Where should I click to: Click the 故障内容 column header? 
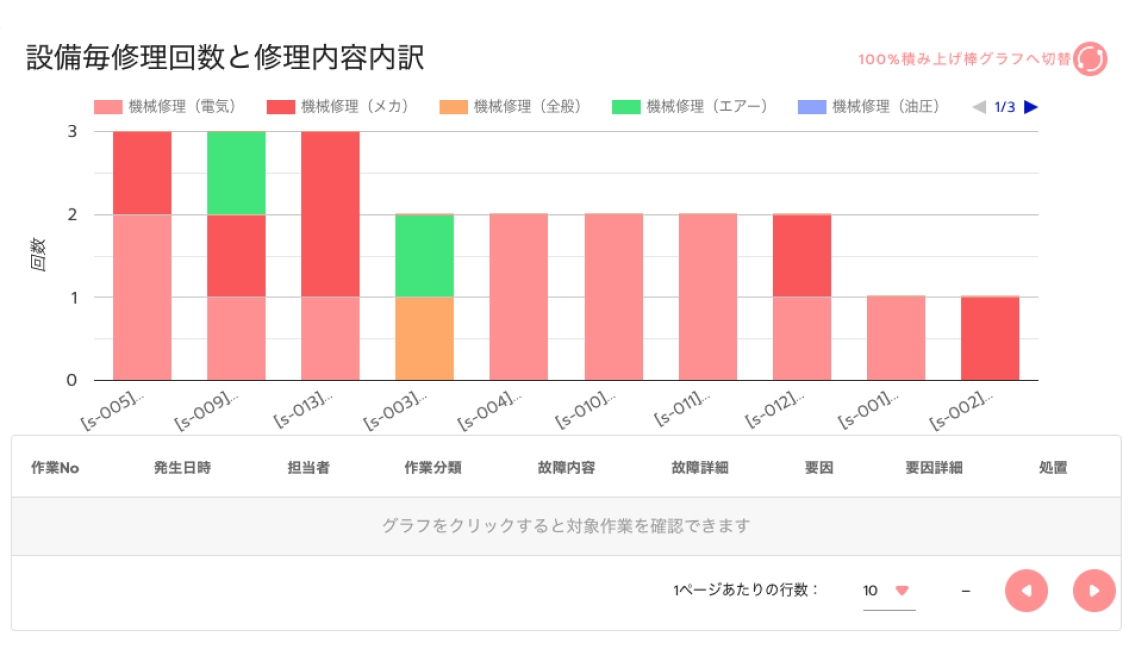[566, 468]
